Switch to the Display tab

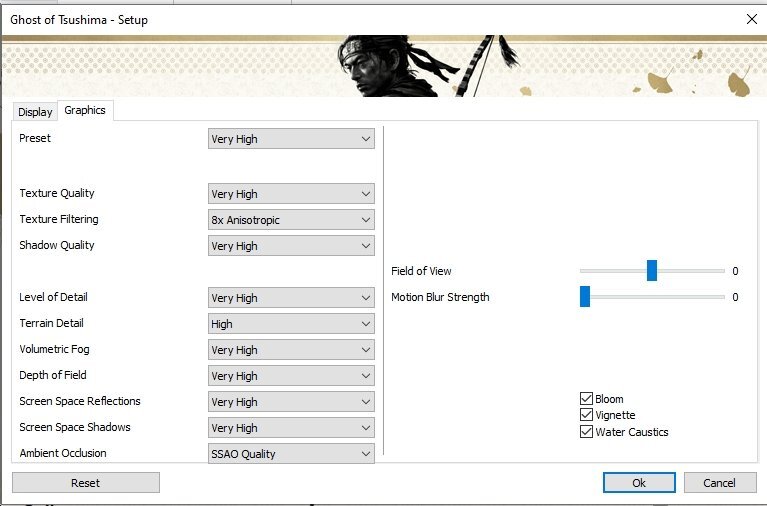point(35,112)
